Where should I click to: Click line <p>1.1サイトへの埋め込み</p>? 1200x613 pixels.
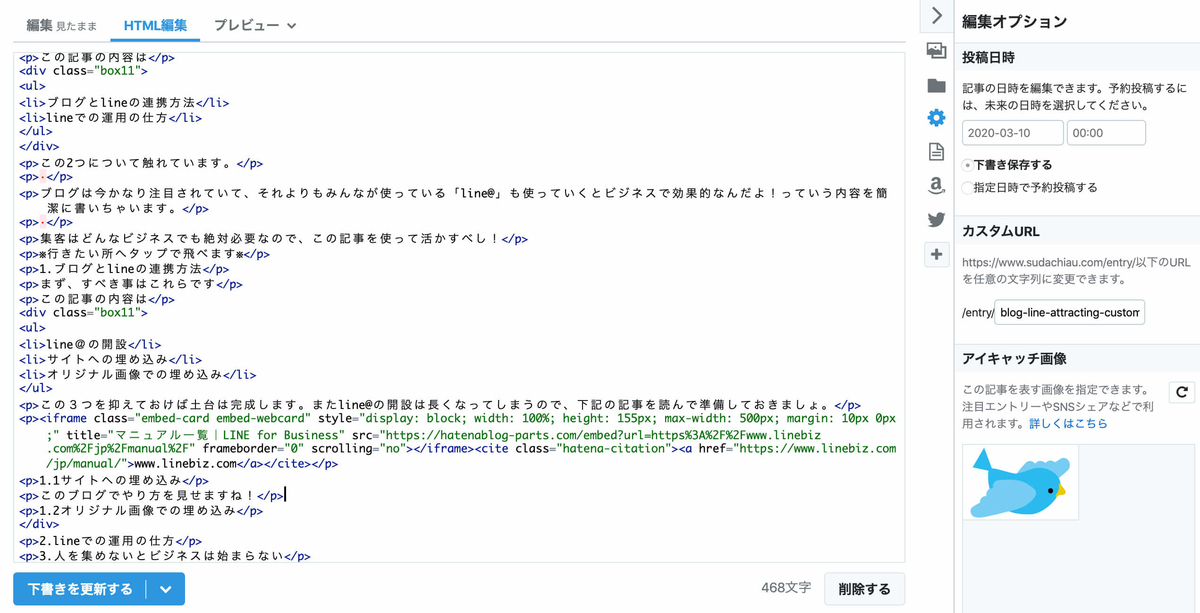click(x=113, y=480)
